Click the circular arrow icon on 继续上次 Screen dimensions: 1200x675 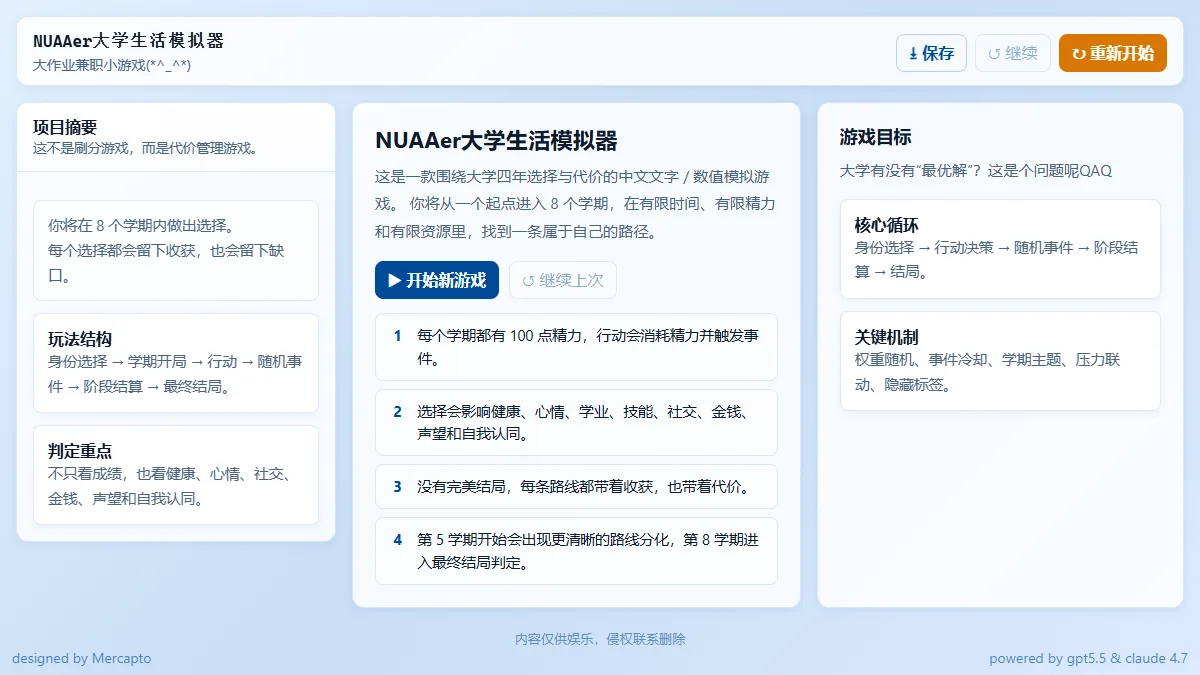pos(528,281)
